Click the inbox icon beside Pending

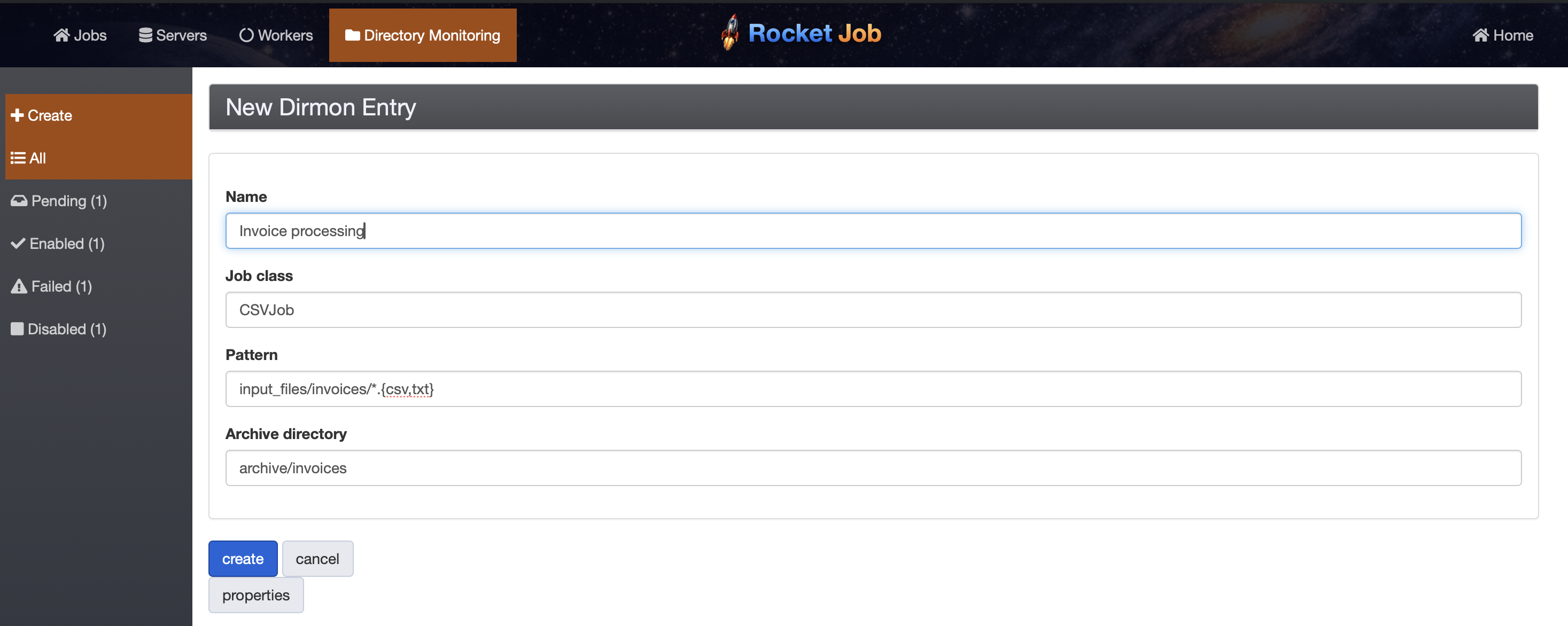(19, 201)
